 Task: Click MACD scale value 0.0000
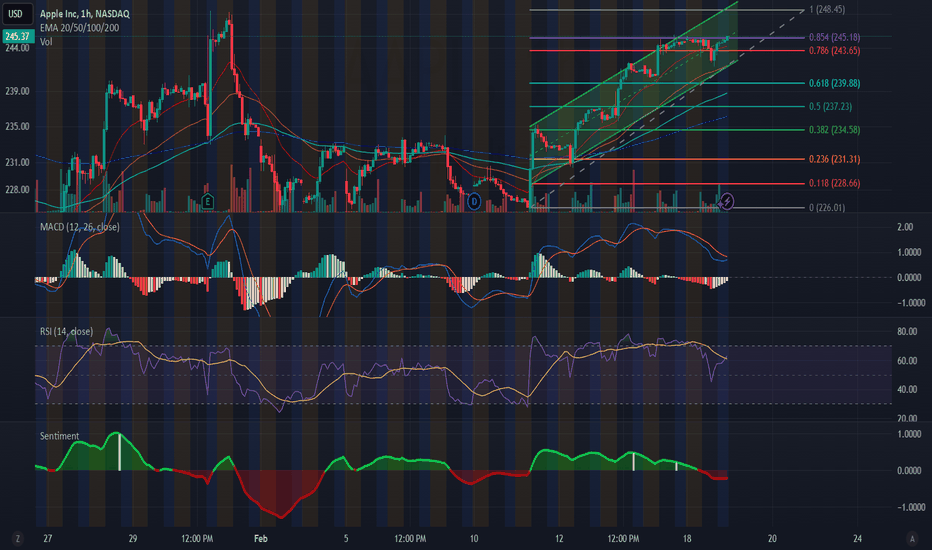pos(909,278)
